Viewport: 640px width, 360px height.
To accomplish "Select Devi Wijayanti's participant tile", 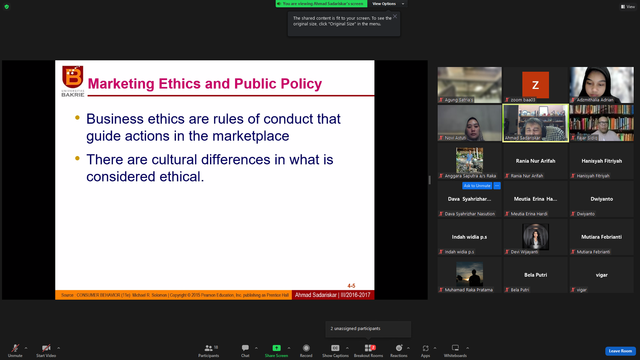I will tap(536, 237).
